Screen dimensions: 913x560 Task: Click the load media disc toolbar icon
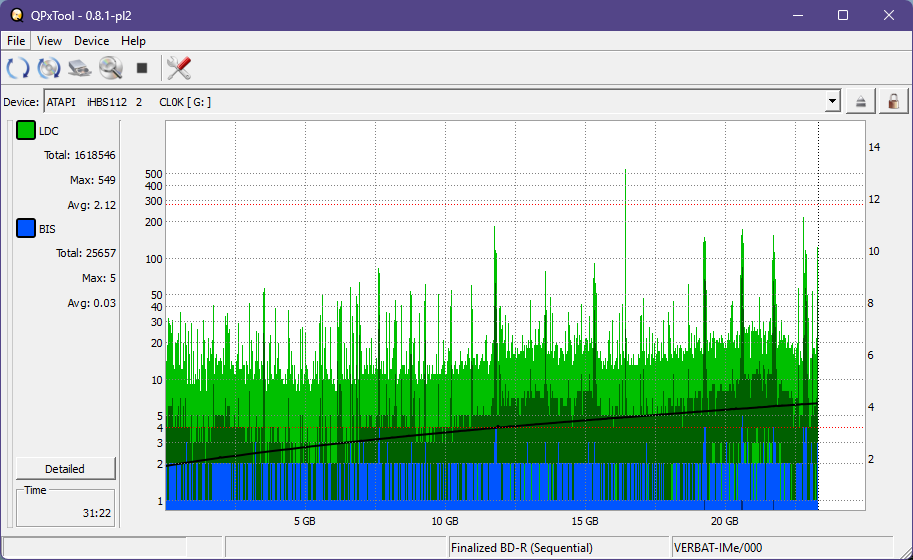click(x=49, y=68)
